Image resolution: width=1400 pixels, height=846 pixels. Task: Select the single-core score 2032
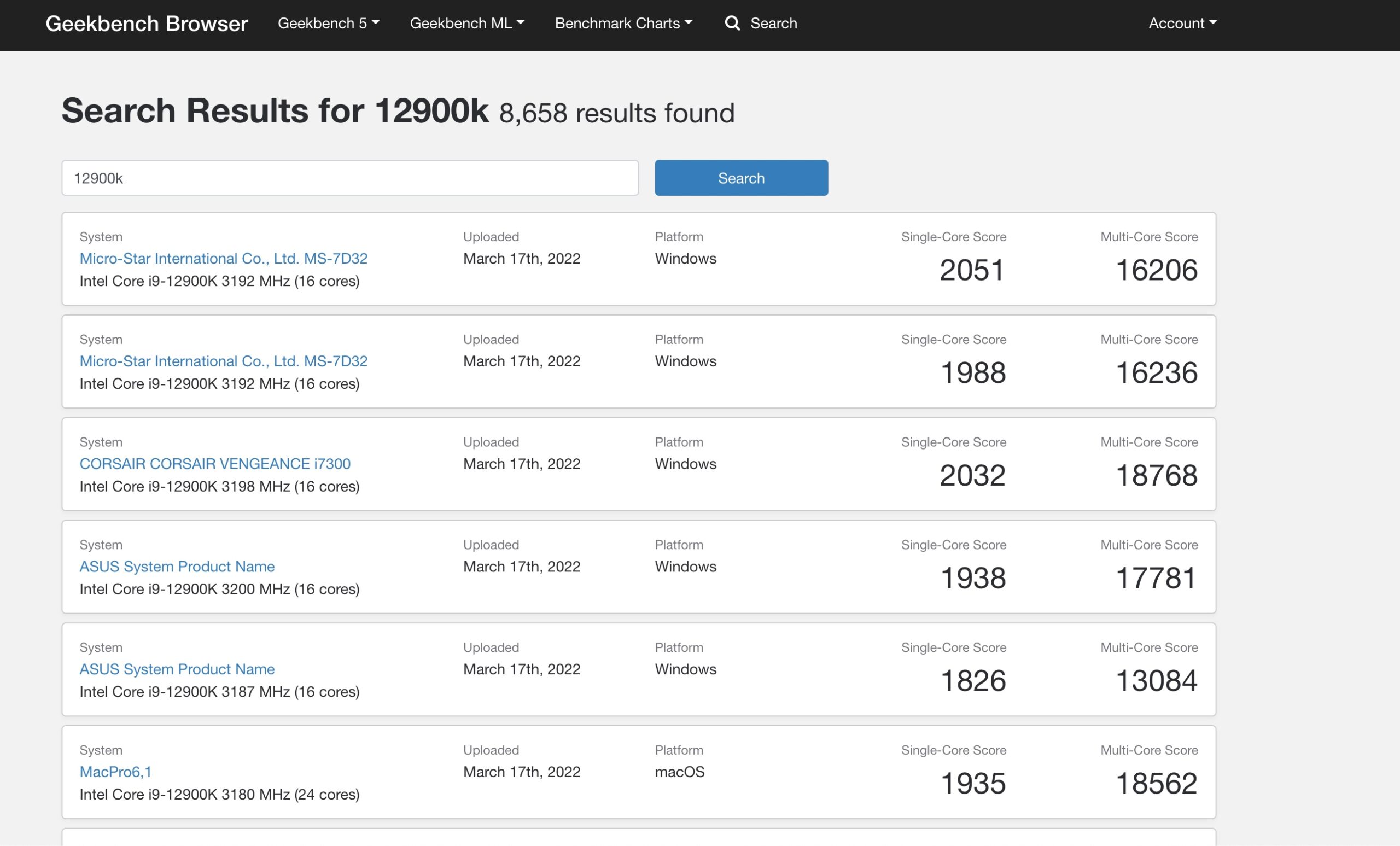click(x=972, y=476)
